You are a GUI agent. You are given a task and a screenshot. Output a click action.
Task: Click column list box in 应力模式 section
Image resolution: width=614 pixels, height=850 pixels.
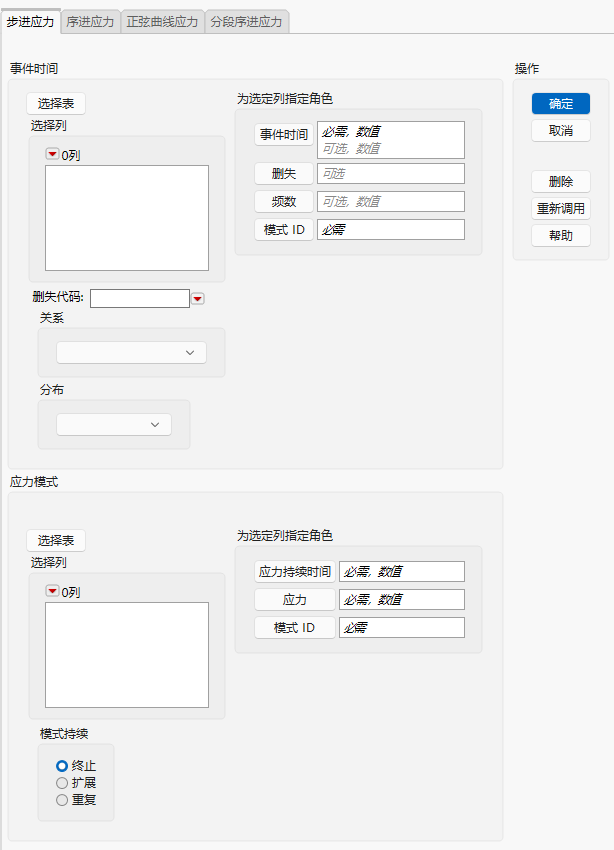coord(127,655)
